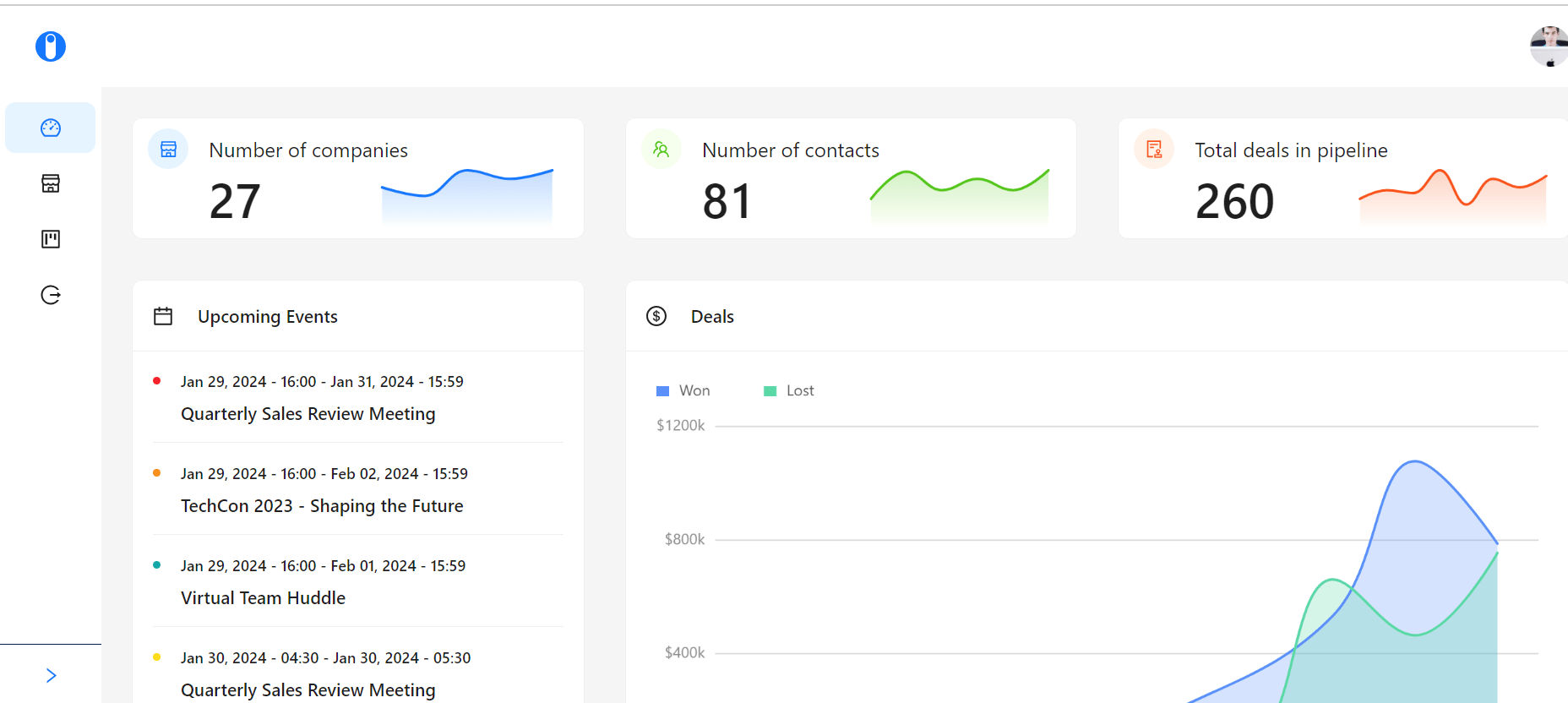Click the $800k axis label
The width and height of the screenshot is (1568, 703).
coord(684,539)
